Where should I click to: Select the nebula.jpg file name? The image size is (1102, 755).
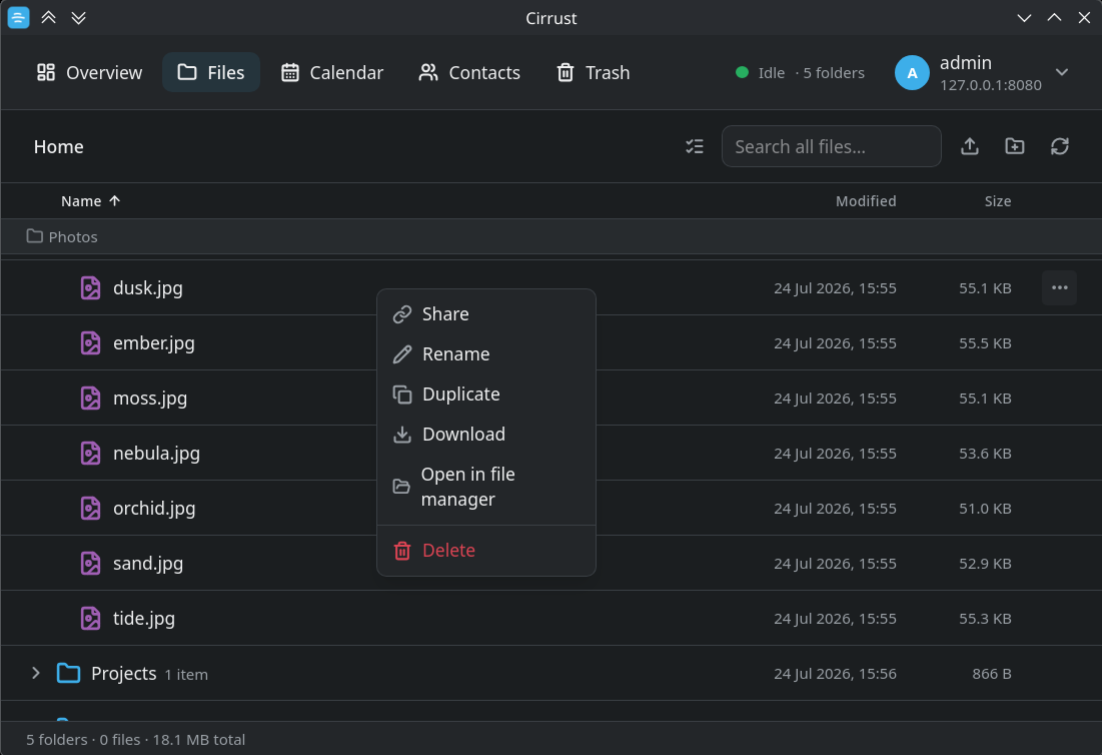156,453
